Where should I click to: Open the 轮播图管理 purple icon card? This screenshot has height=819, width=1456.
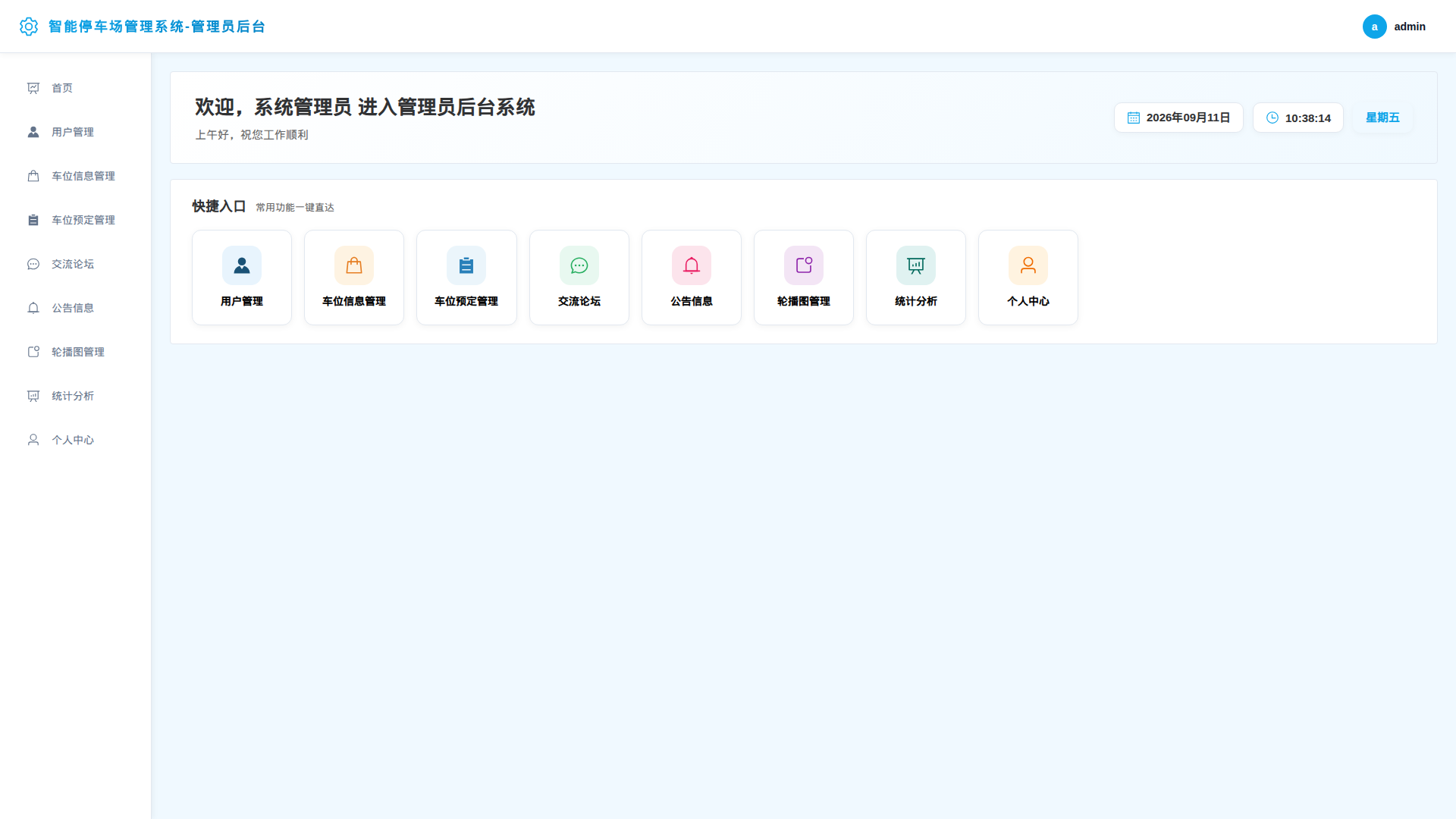click(x=804, y=278)
